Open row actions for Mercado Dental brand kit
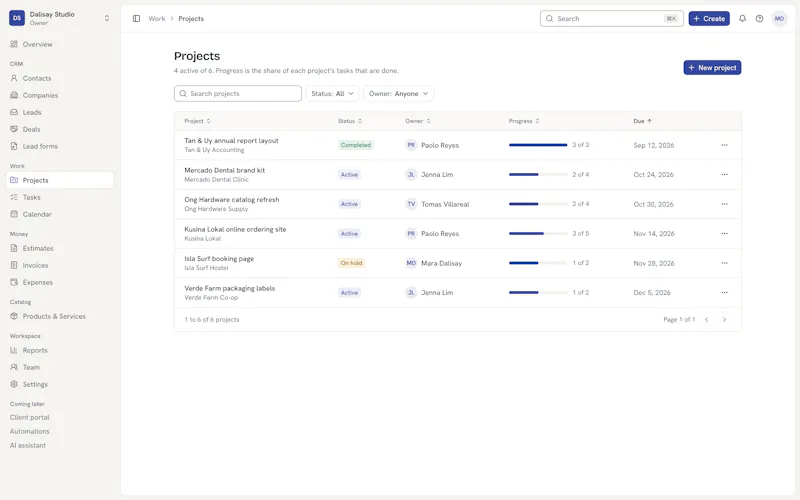The image size is (800, 500). (724, 174)
